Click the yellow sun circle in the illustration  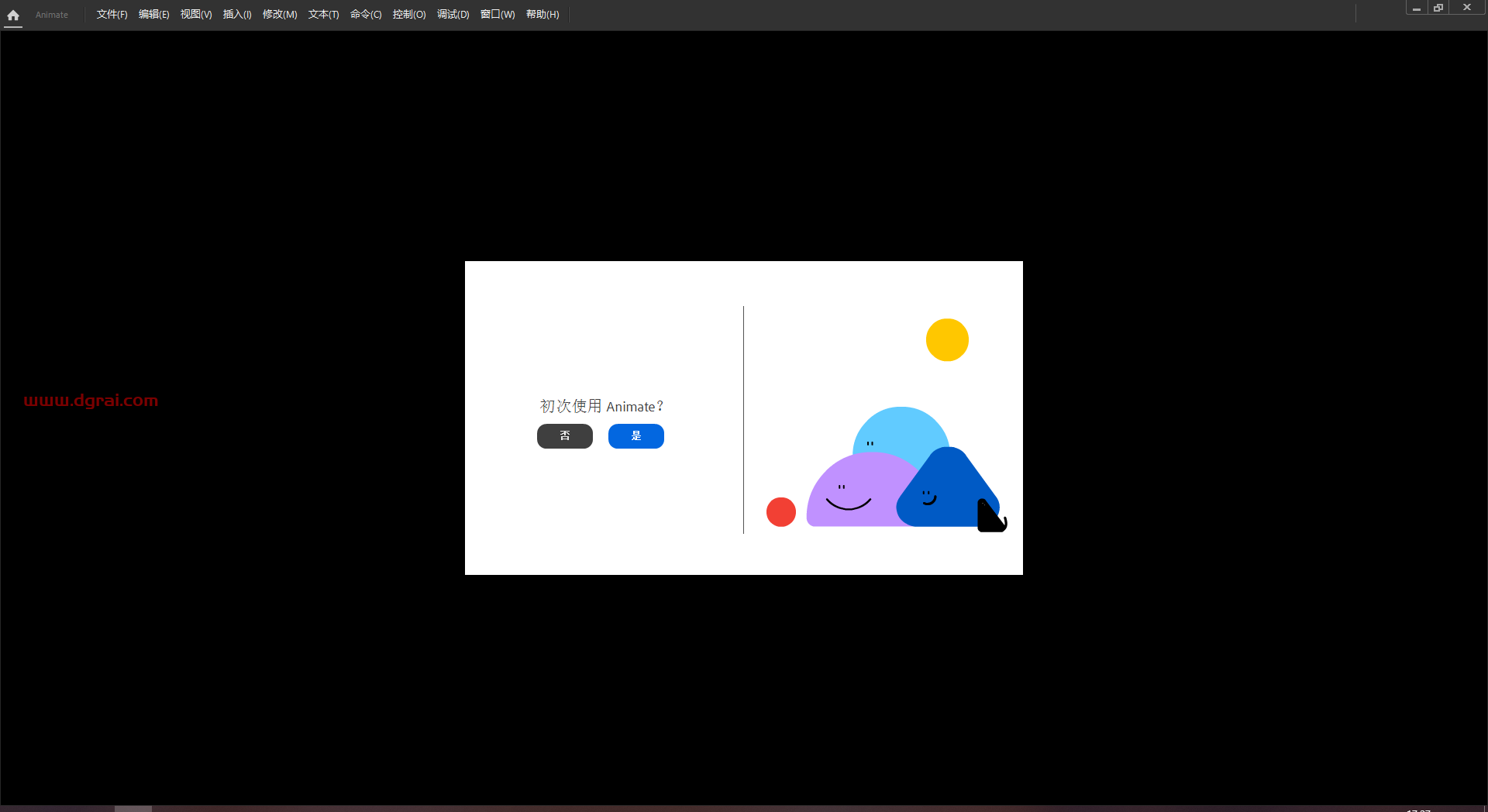(947, 339)
